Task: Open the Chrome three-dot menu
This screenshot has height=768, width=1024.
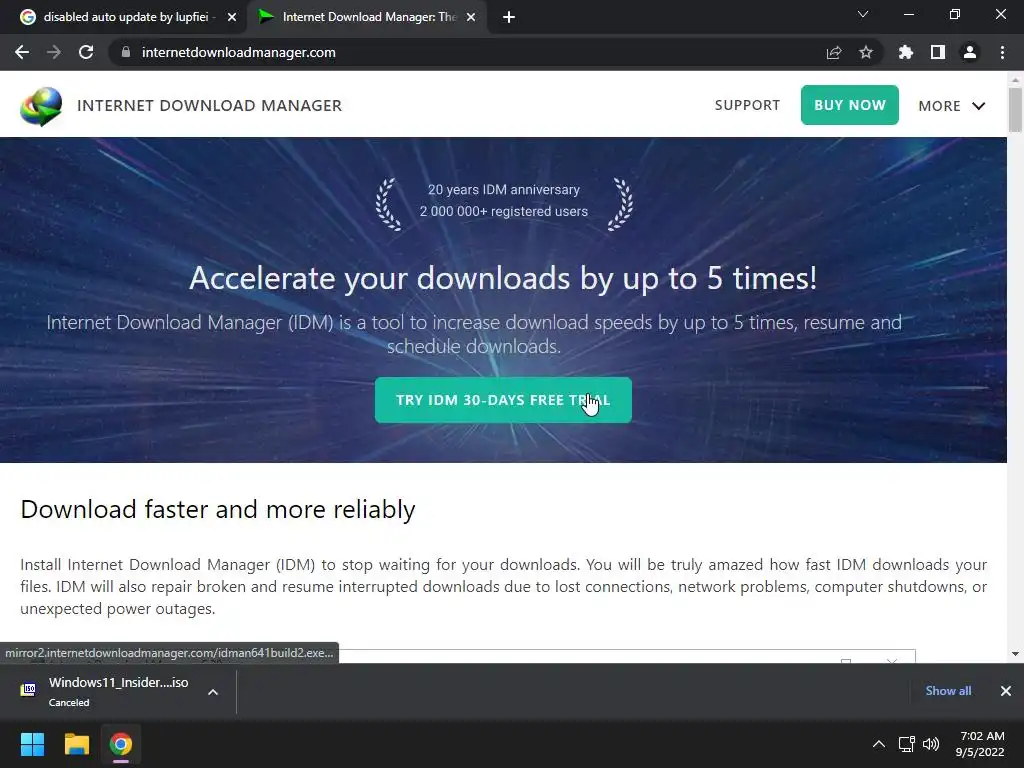Action: coord(1002,52)
